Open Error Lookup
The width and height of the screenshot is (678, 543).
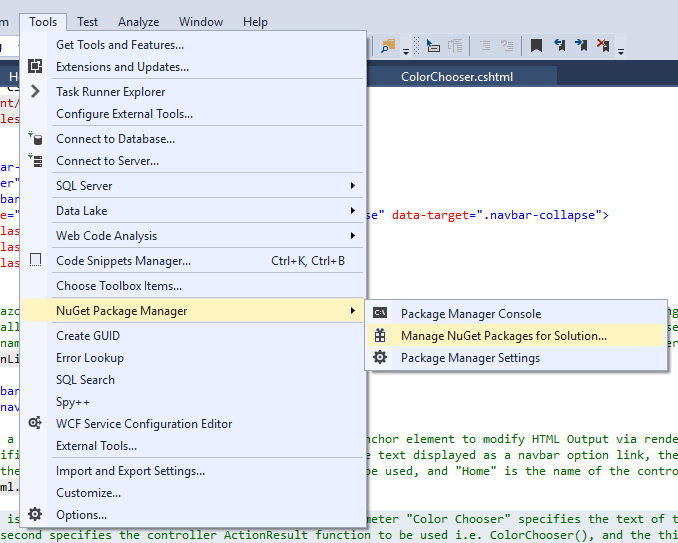coord(192,358)
